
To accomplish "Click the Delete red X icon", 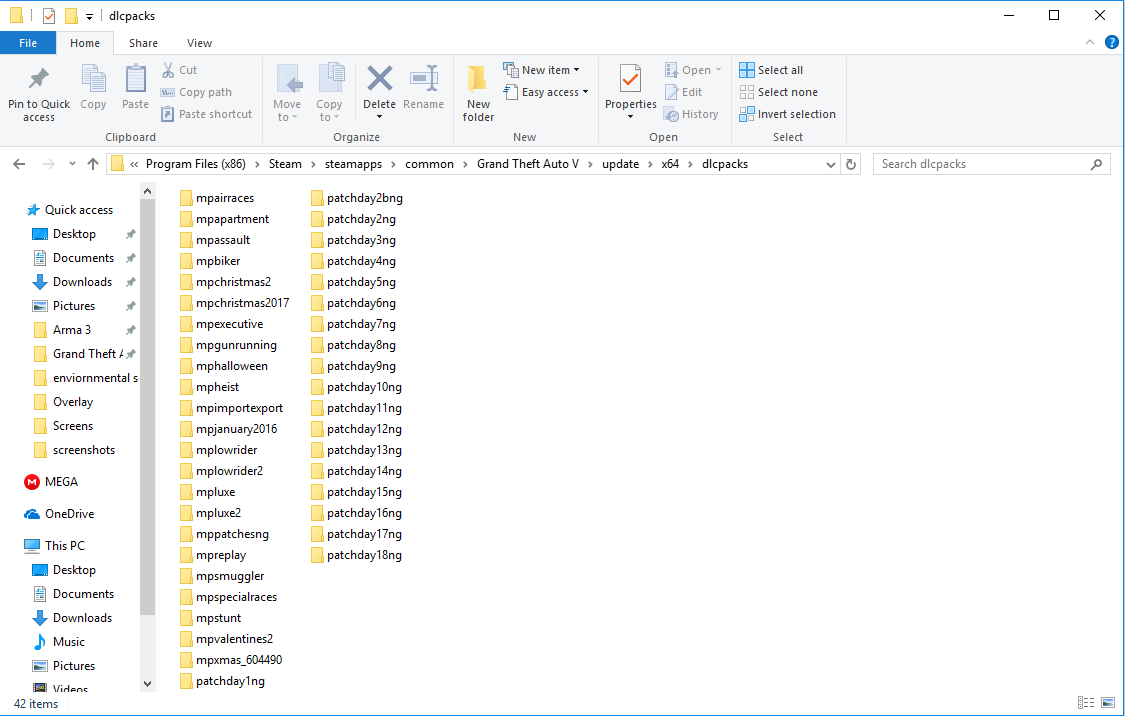I will [380, 78].
